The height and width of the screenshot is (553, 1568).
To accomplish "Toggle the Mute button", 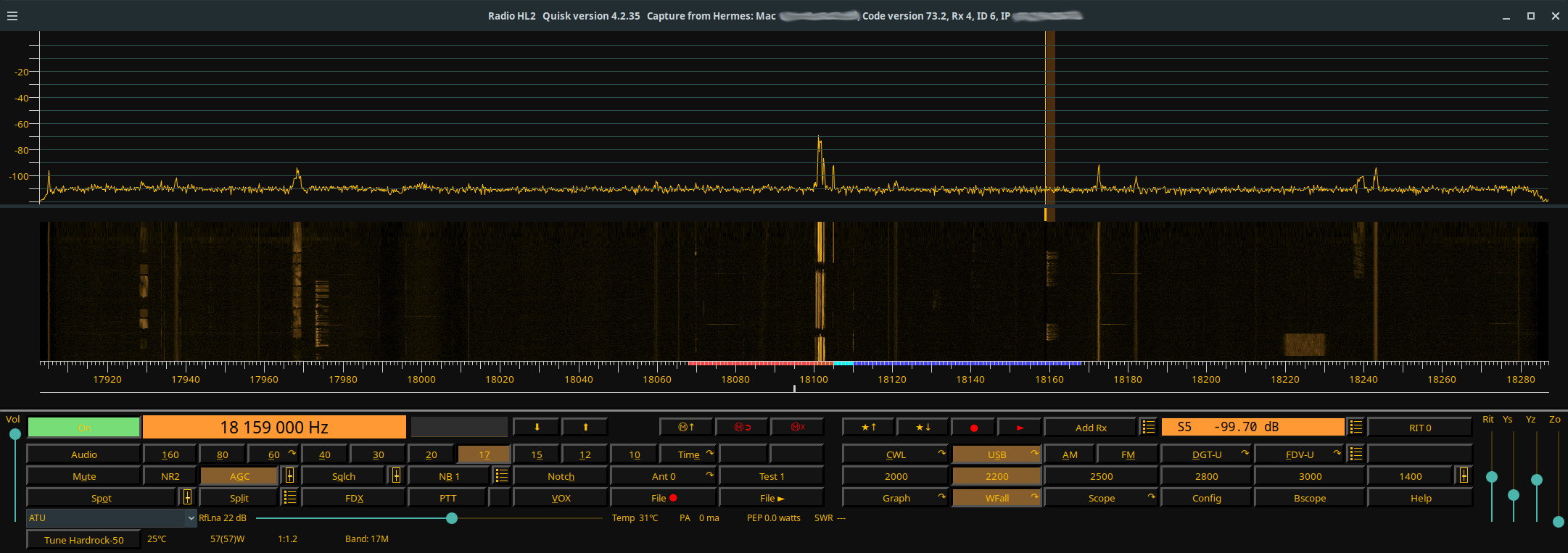I will pyautogui.click(x=84, y=476).
